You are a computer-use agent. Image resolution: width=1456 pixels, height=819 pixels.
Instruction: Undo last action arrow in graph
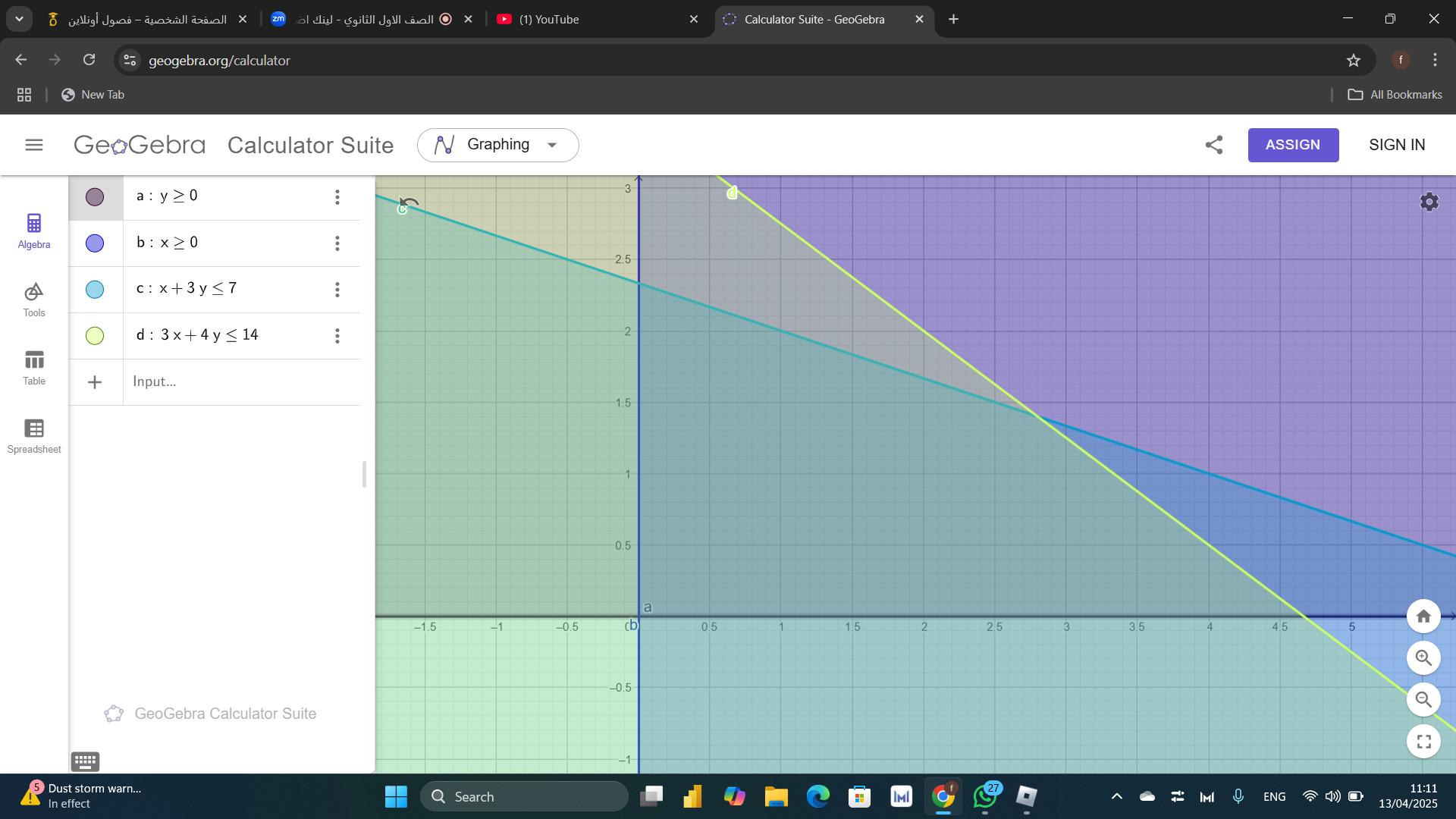(409, 204)
